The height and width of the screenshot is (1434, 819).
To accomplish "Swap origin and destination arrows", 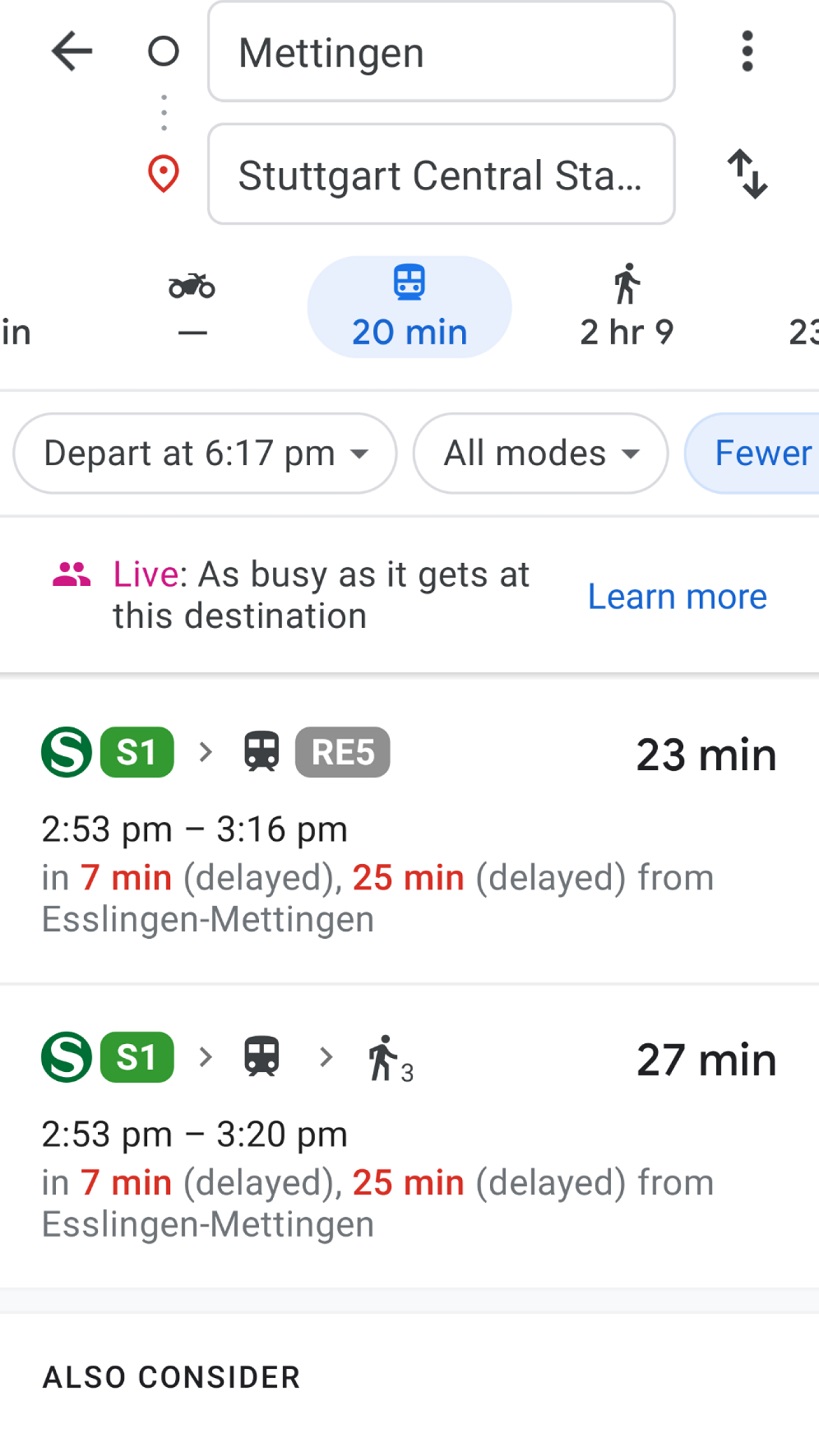I will [746, 174].
